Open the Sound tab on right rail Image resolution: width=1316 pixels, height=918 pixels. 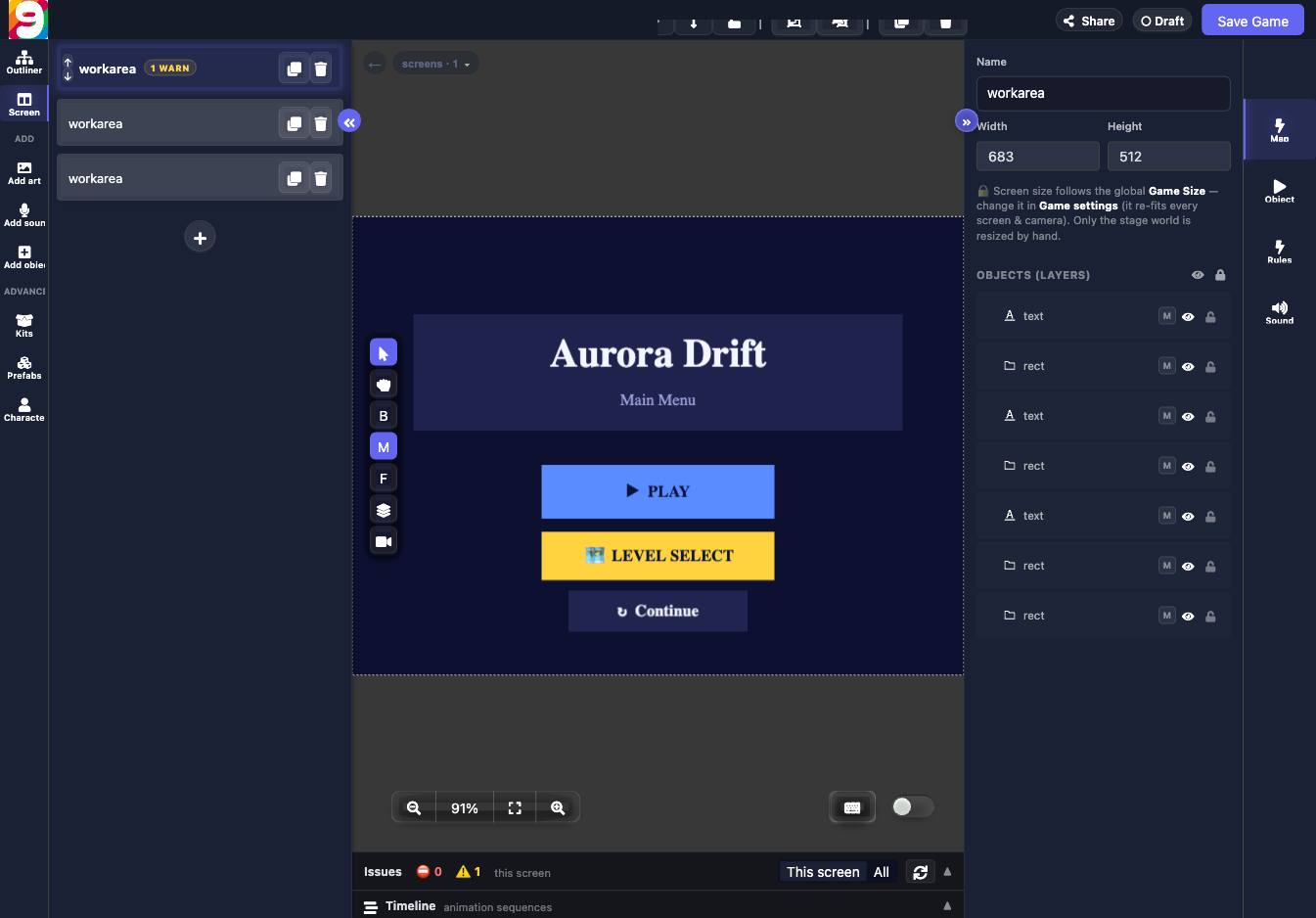(x=1279, y=311)
